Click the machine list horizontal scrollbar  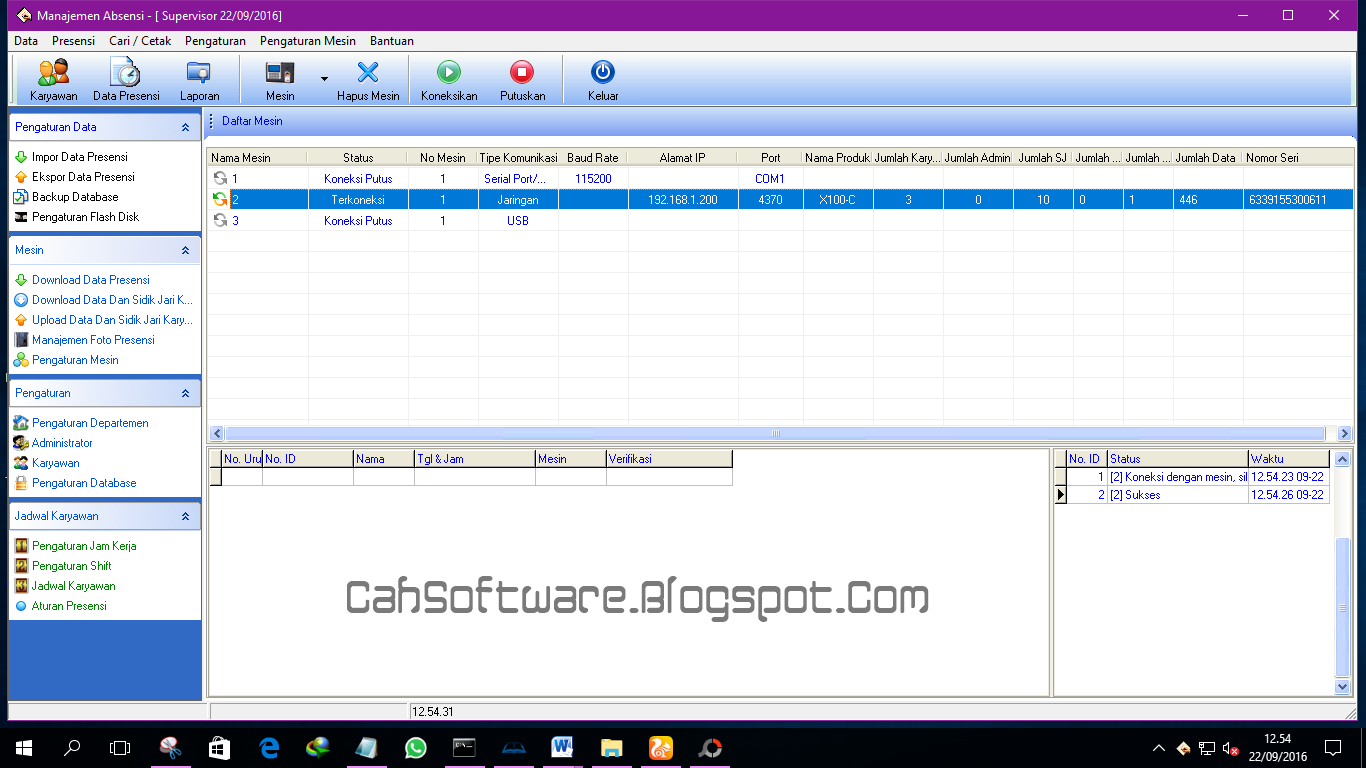pyautogui.click(x=774, y=433)
